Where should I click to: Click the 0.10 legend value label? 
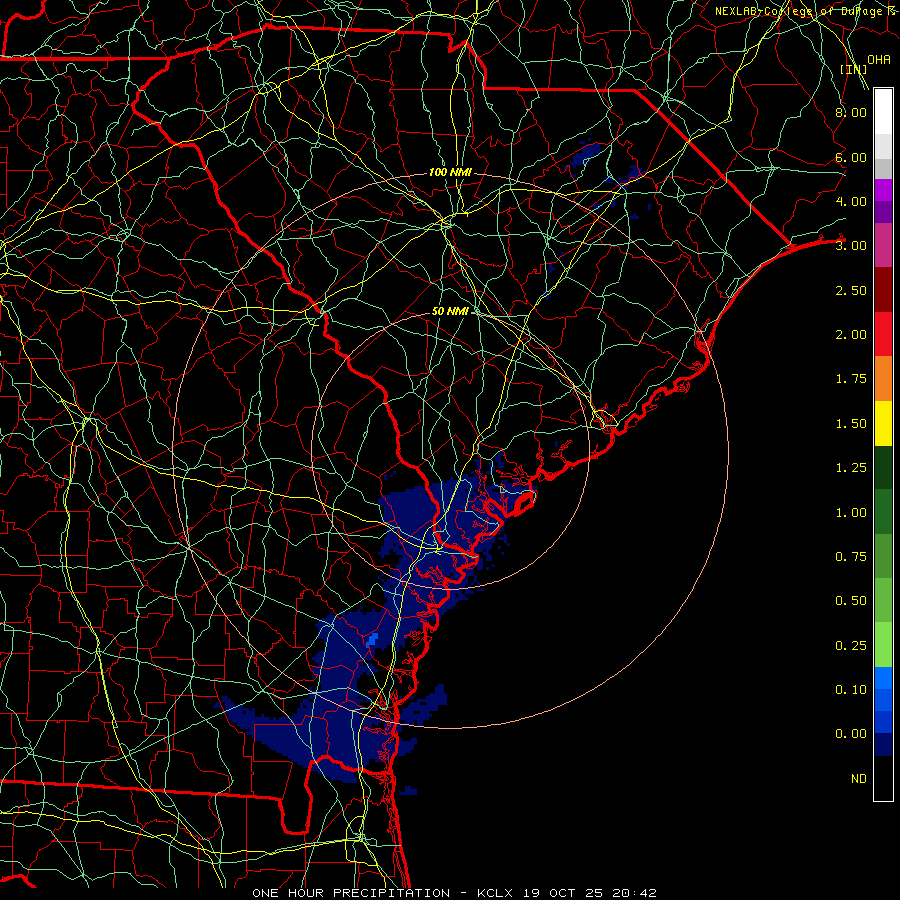coord(851,690)
